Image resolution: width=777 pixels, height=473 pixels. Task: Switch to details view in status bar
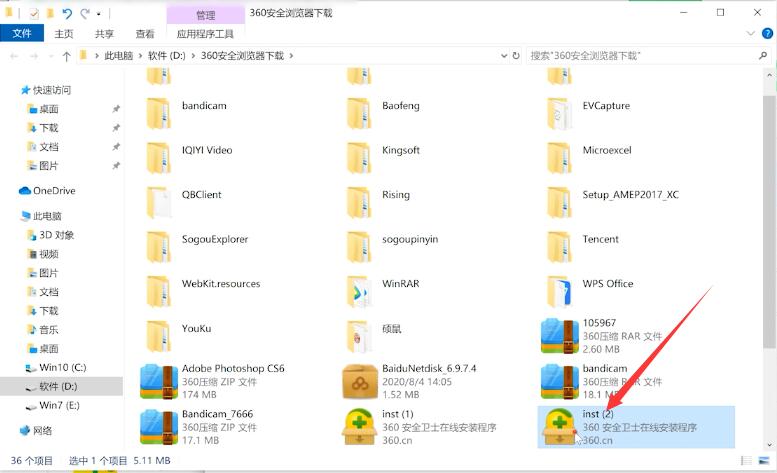(x=746, y=461)
